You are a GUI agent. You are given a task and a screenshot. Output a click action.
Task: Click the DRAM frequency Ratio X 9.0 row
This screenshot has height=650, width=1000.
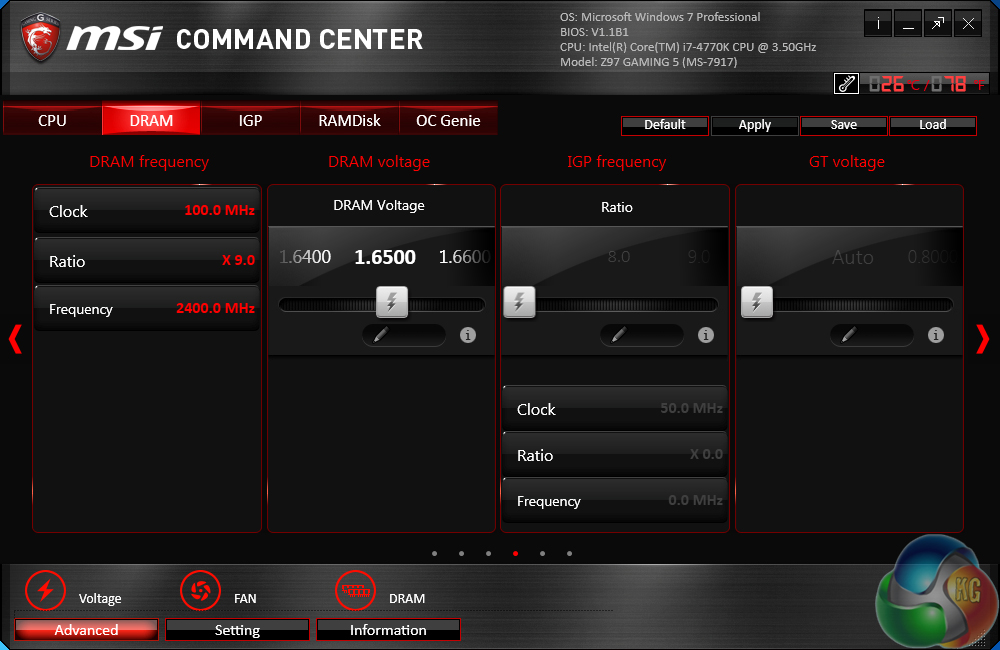tap(147, 261)
